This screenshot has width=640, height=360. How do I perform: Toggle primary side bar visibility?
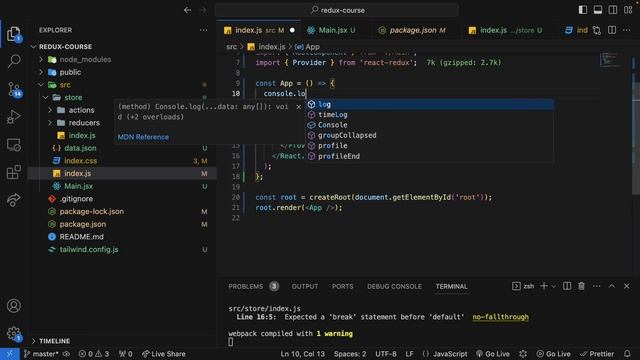583,10
